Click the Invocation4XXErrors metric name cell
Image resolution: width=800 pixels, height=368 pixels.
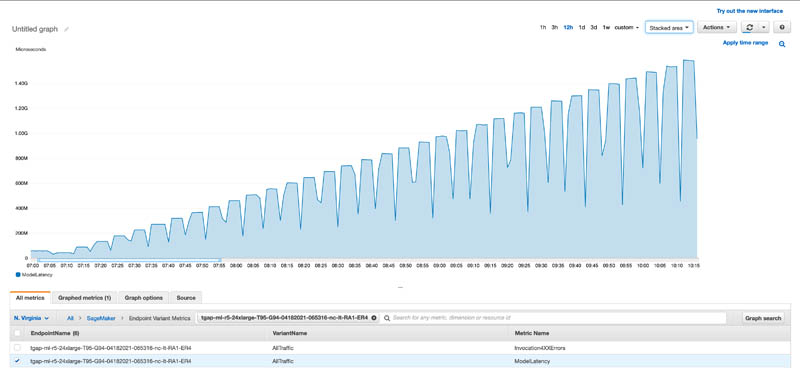pyautogui.click(x=540, y=348)
